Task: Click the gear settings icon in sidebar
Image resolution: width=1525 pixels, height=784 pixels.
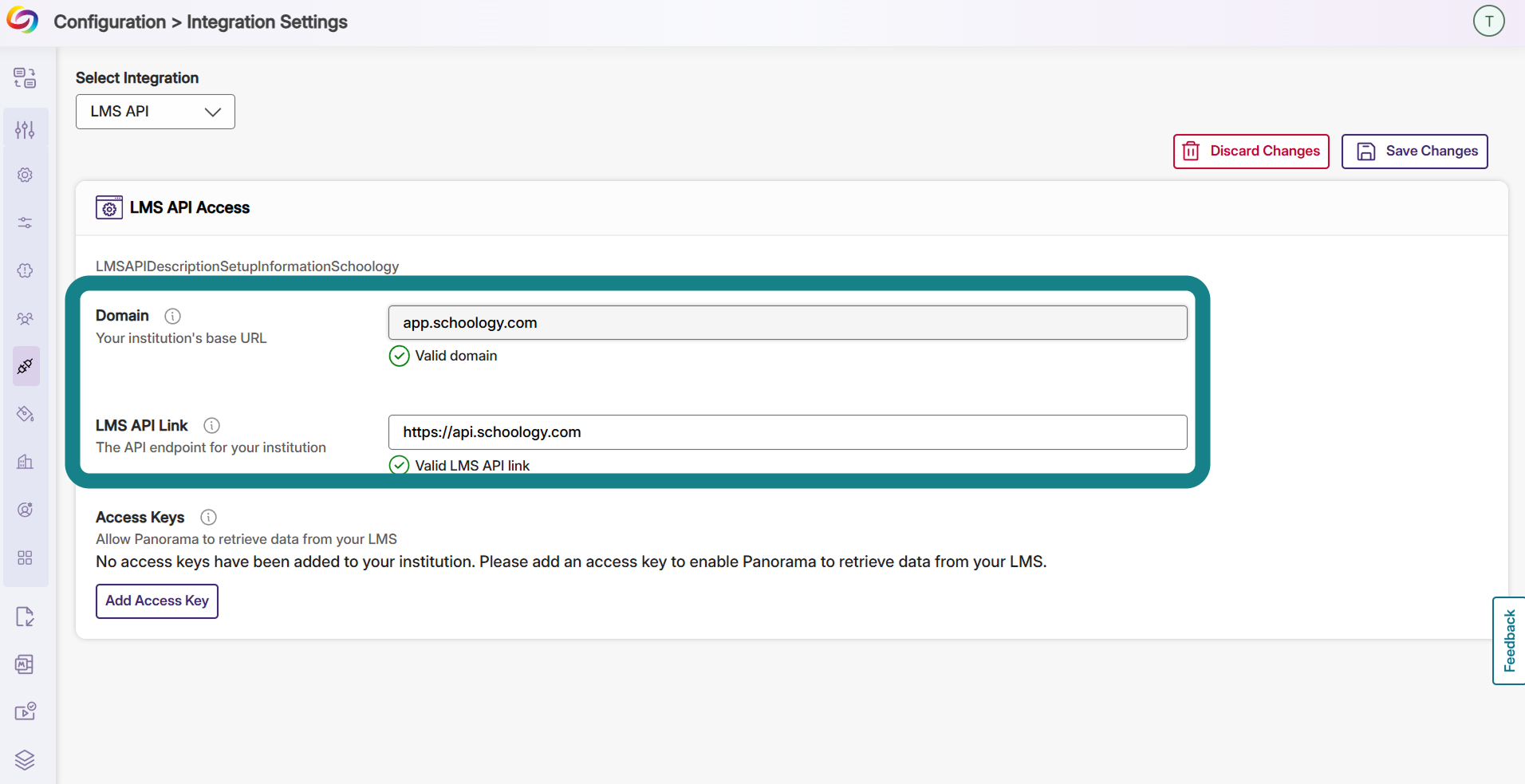Action: point(25,175)
